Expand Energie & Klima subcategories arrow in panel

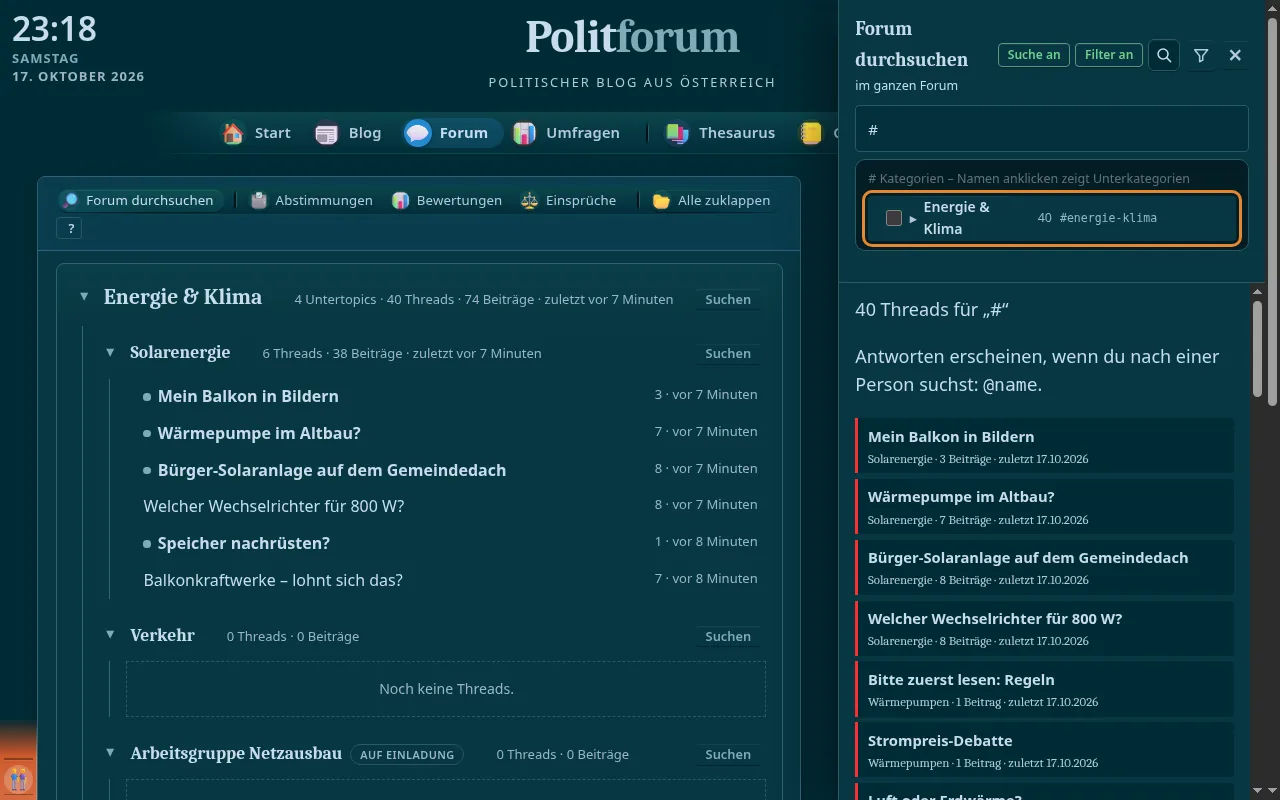(x=913, y=218)
